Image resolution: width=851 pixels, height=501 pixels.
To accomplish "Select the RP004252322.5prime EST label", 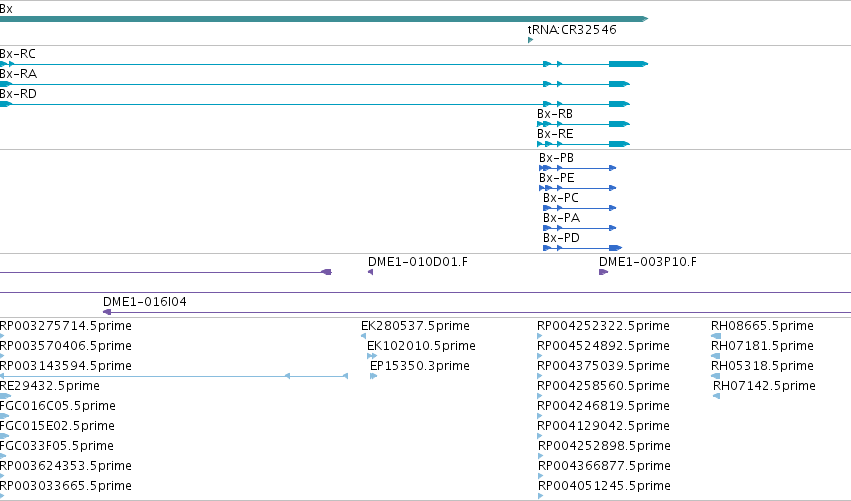I will pyautogui.click(x=603, y=326).
